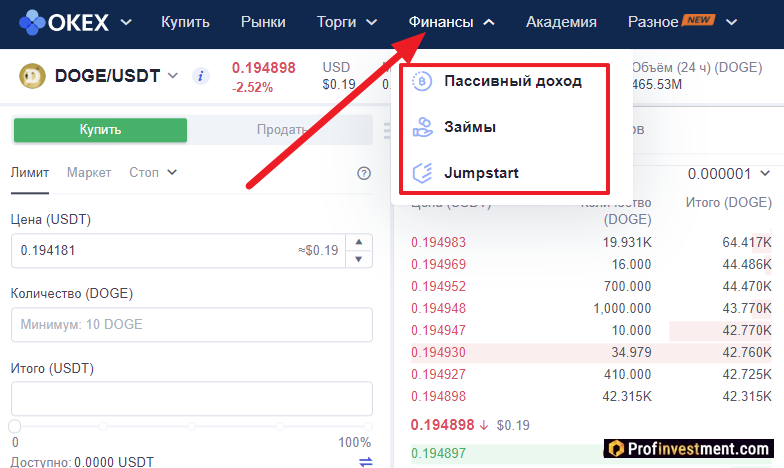
Task: Click the Итого (USDT) input field
Action: [192, 398]
